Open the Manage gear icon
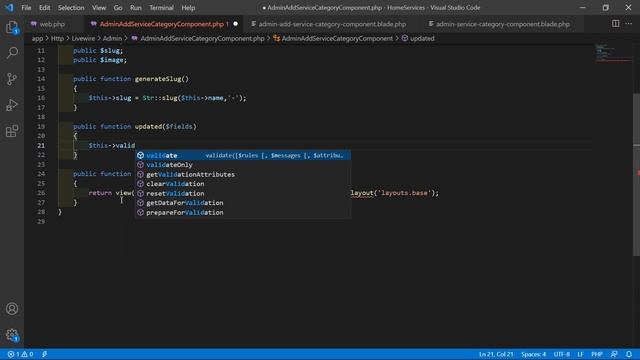Screen dimensions: 640x360 pos(12,335)
